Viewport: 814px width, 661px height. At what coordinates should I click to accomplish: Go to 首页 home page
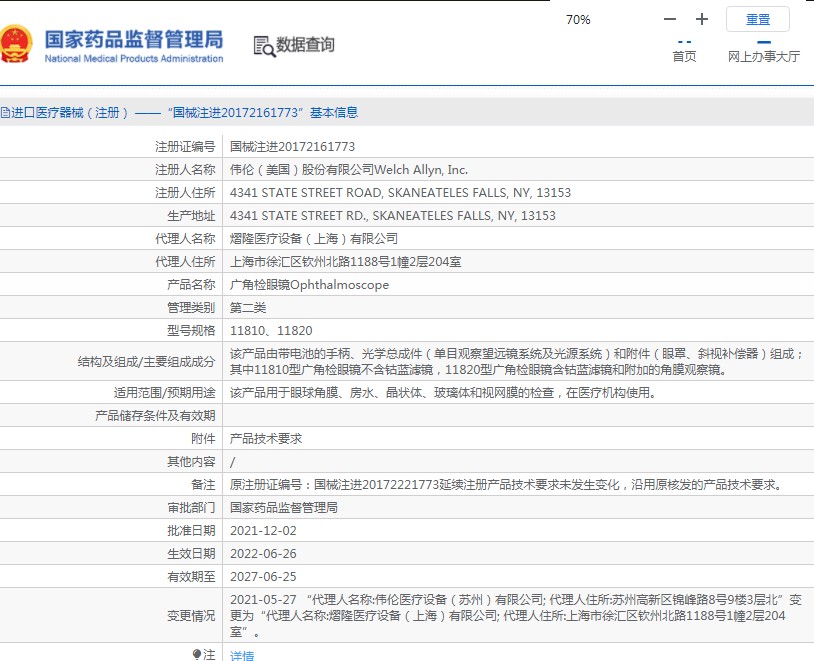point(684,56)
